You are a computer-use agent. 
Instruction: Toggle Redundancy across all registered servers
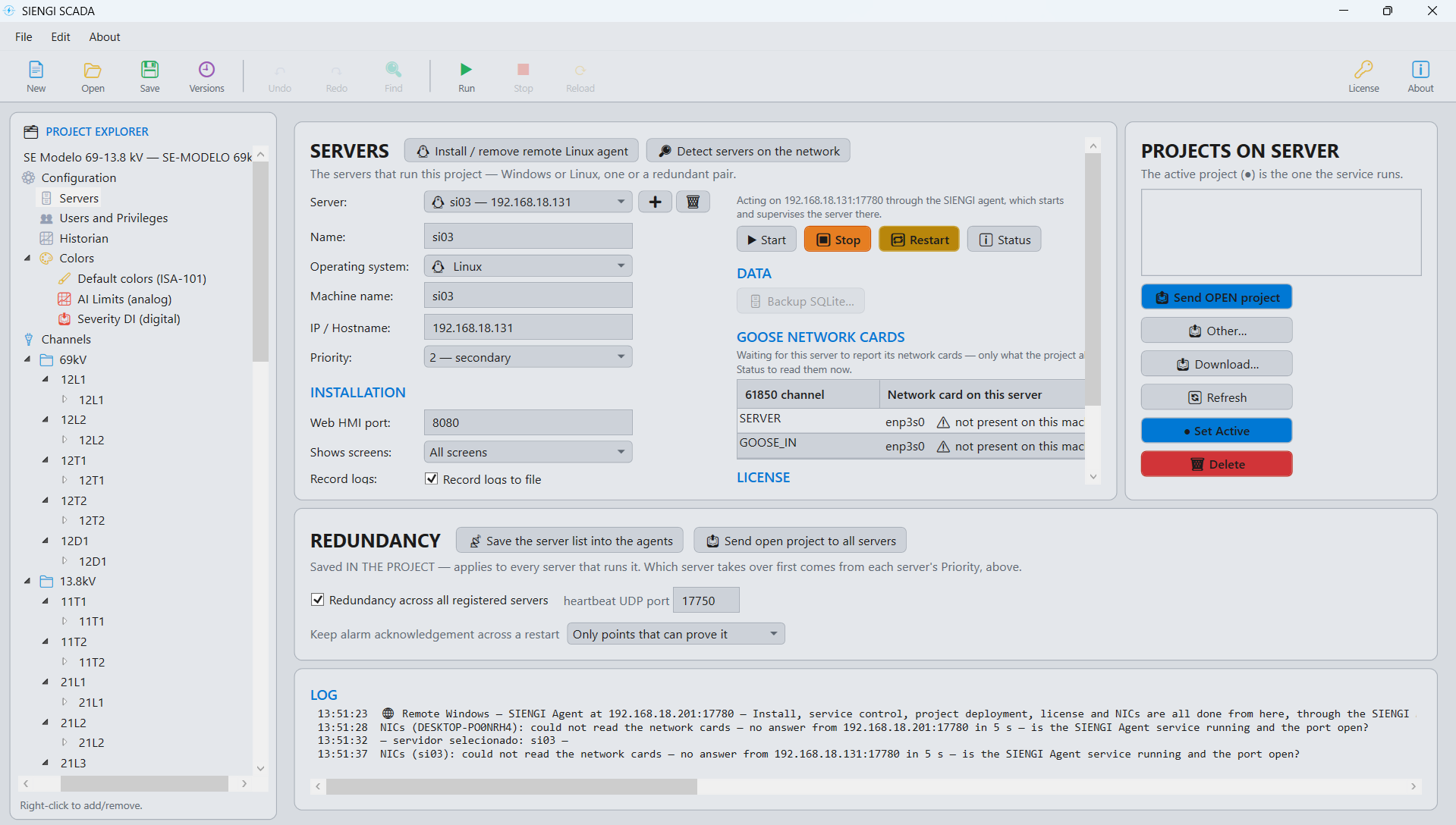tap(317, 600)
